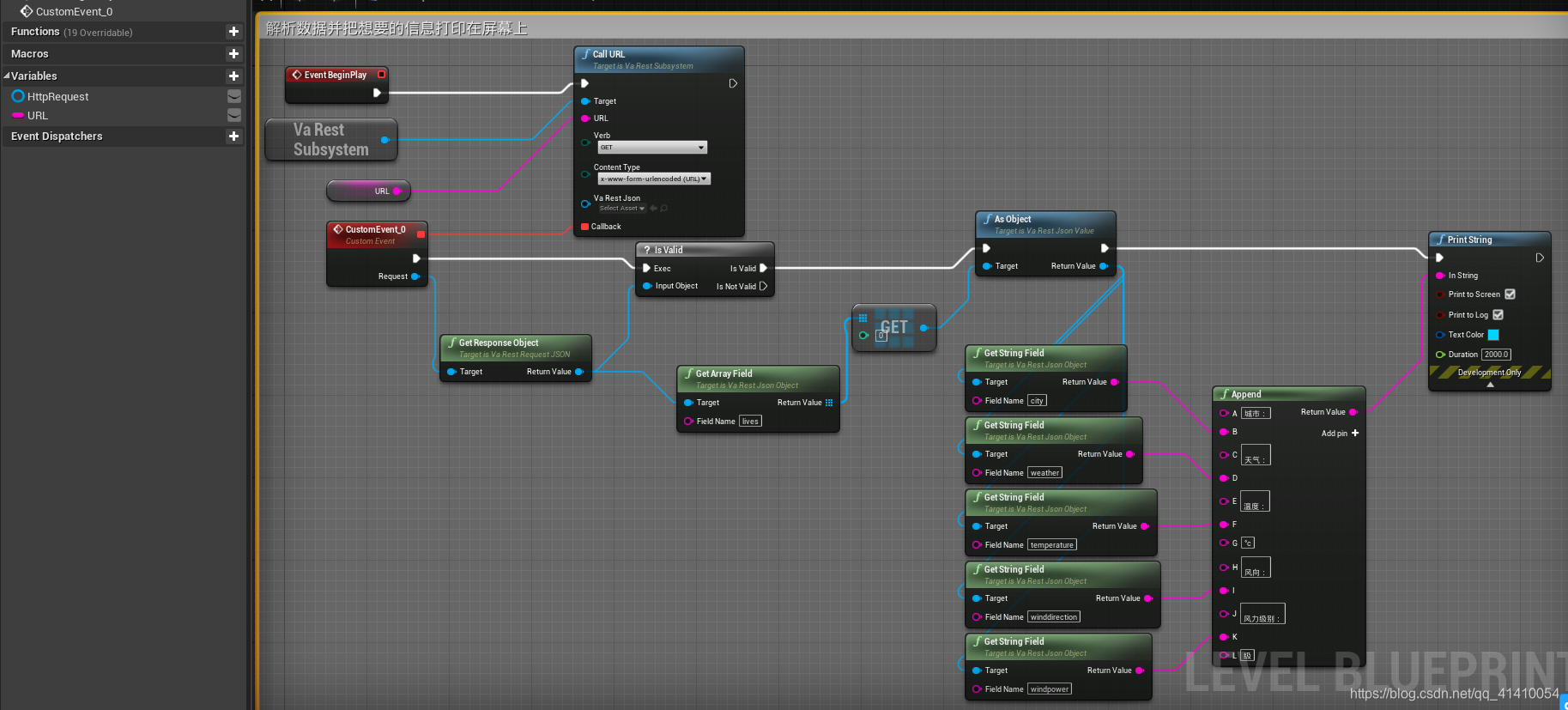Image resolution: width=1568 pixels, height=710 pixels.
Task: Select the Print String node title
Action: pyautogui.click(x=1469, y=240)
